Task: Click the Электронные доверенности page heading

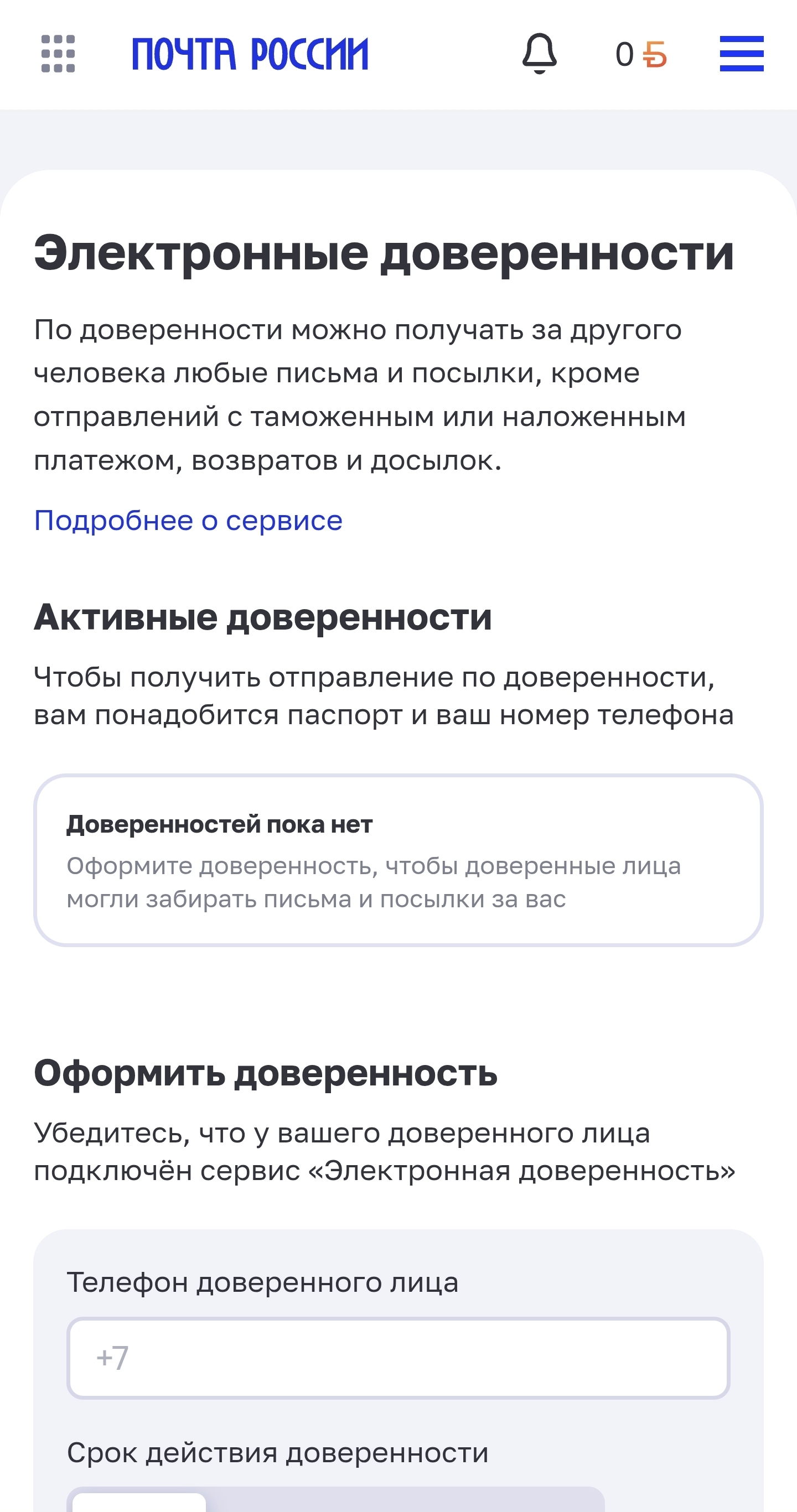Action: coord(384,253)
